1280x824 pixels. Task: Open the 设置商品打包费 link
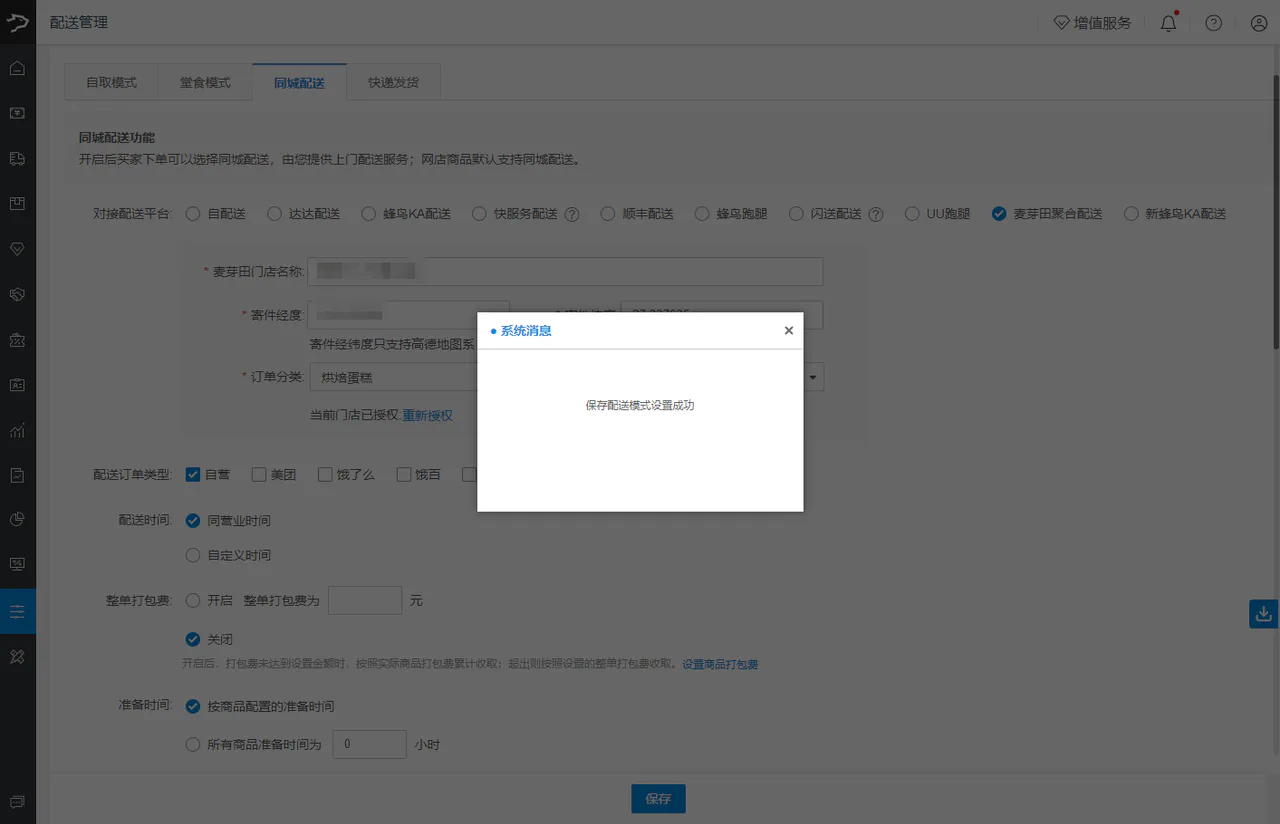(x=720, y=664)
